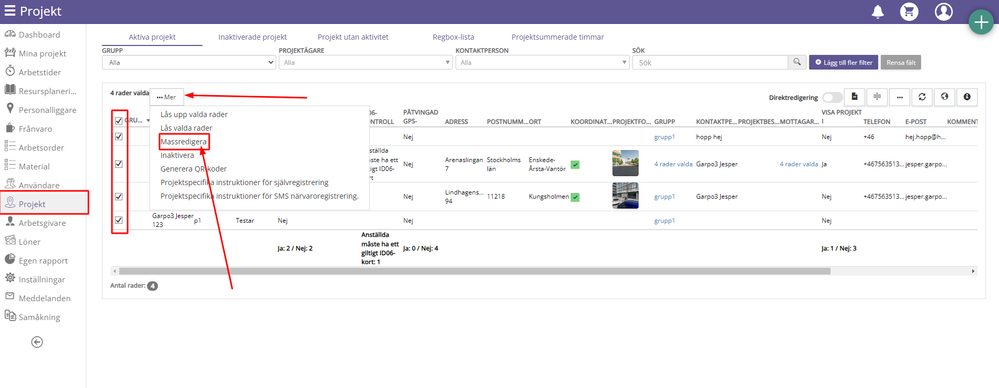Open the shopping cart icon

909,11
